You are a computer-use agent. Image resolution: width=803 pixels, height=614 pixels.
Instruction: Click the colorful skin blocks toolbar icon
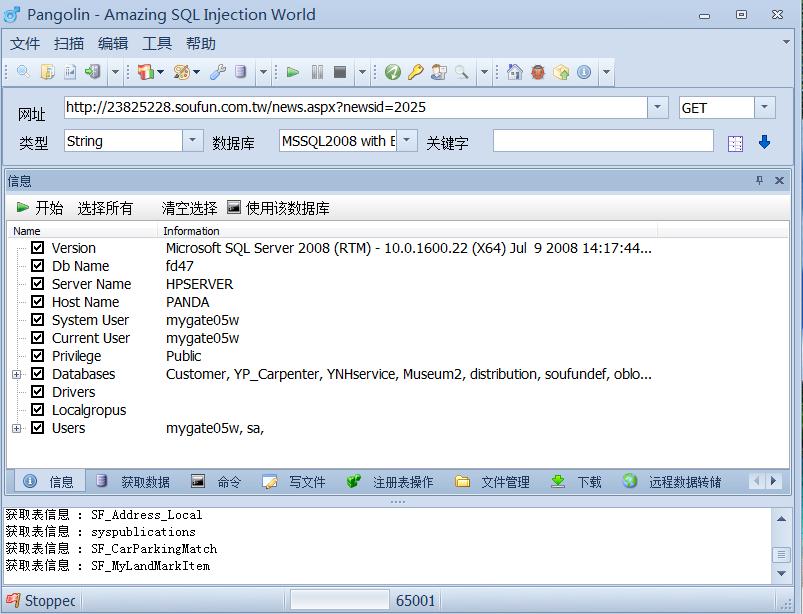pyautogui.click(x=146, y=72)
